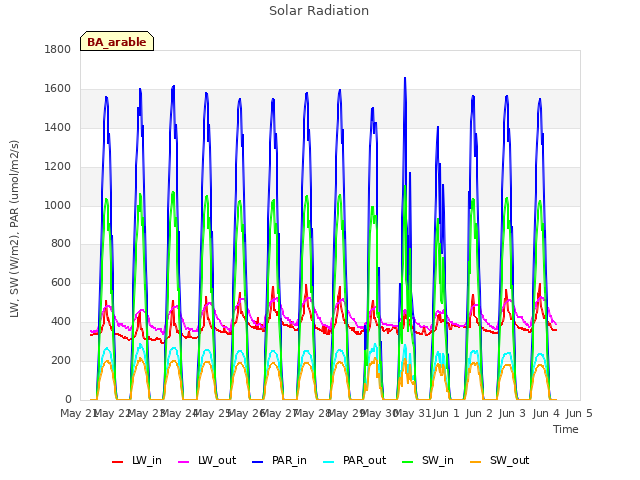Click the 800 y-axis tick label
640x480 pixels.
click(x=61, y=244)
